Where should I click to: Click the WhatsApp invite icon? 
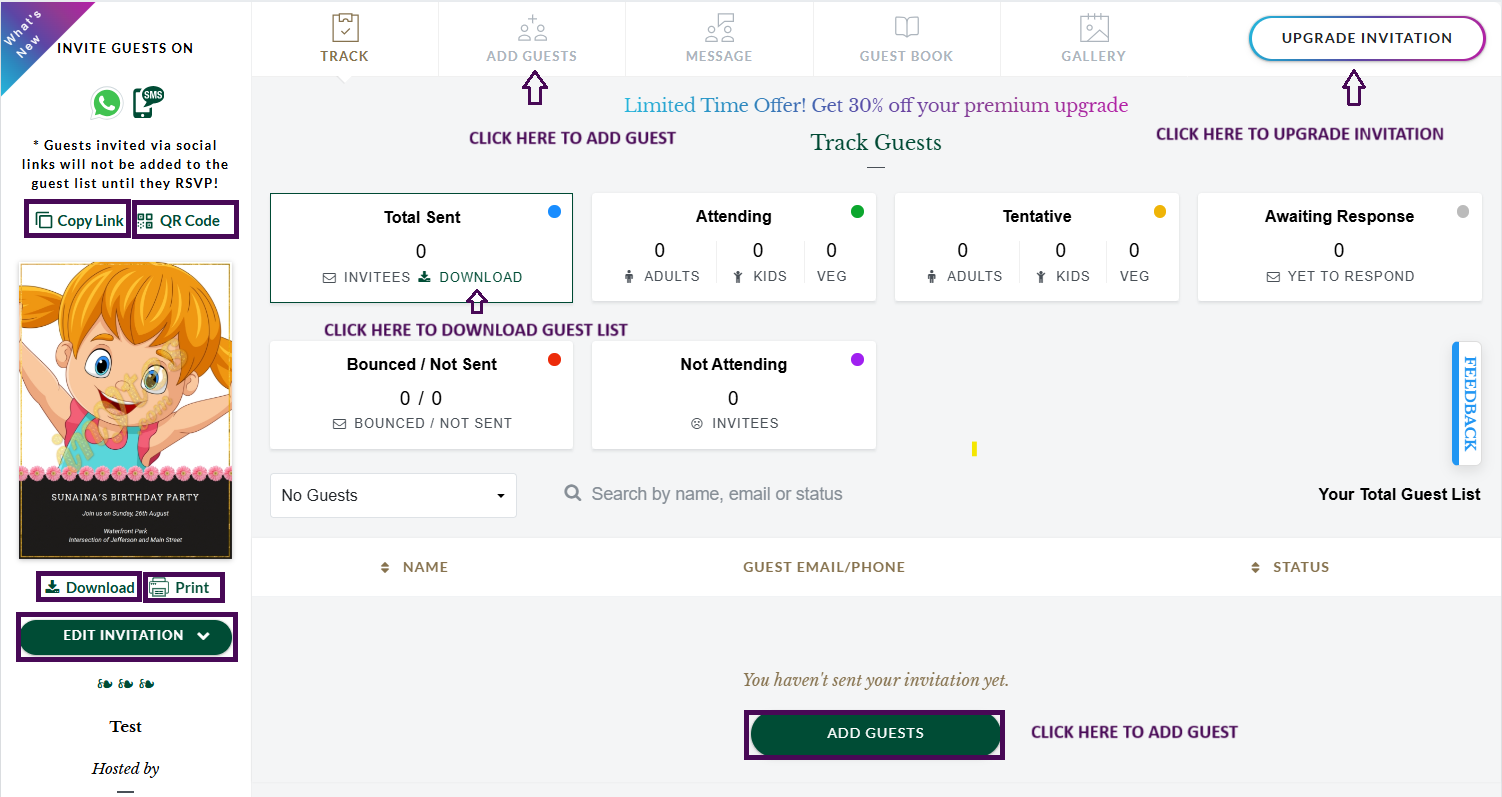click(106, 103)
